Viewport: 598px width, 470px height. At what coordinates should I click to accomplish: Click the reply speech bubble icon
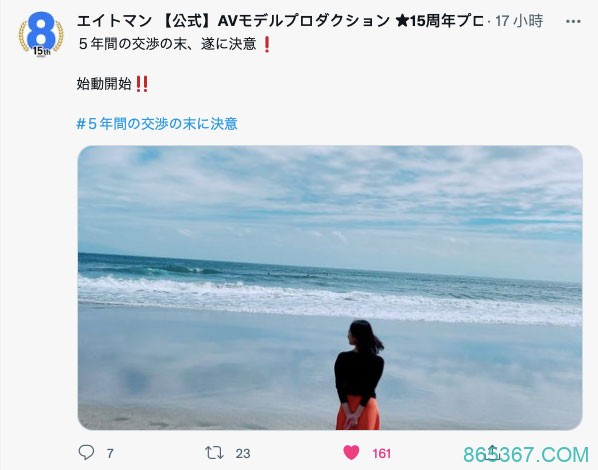[86, 453]
